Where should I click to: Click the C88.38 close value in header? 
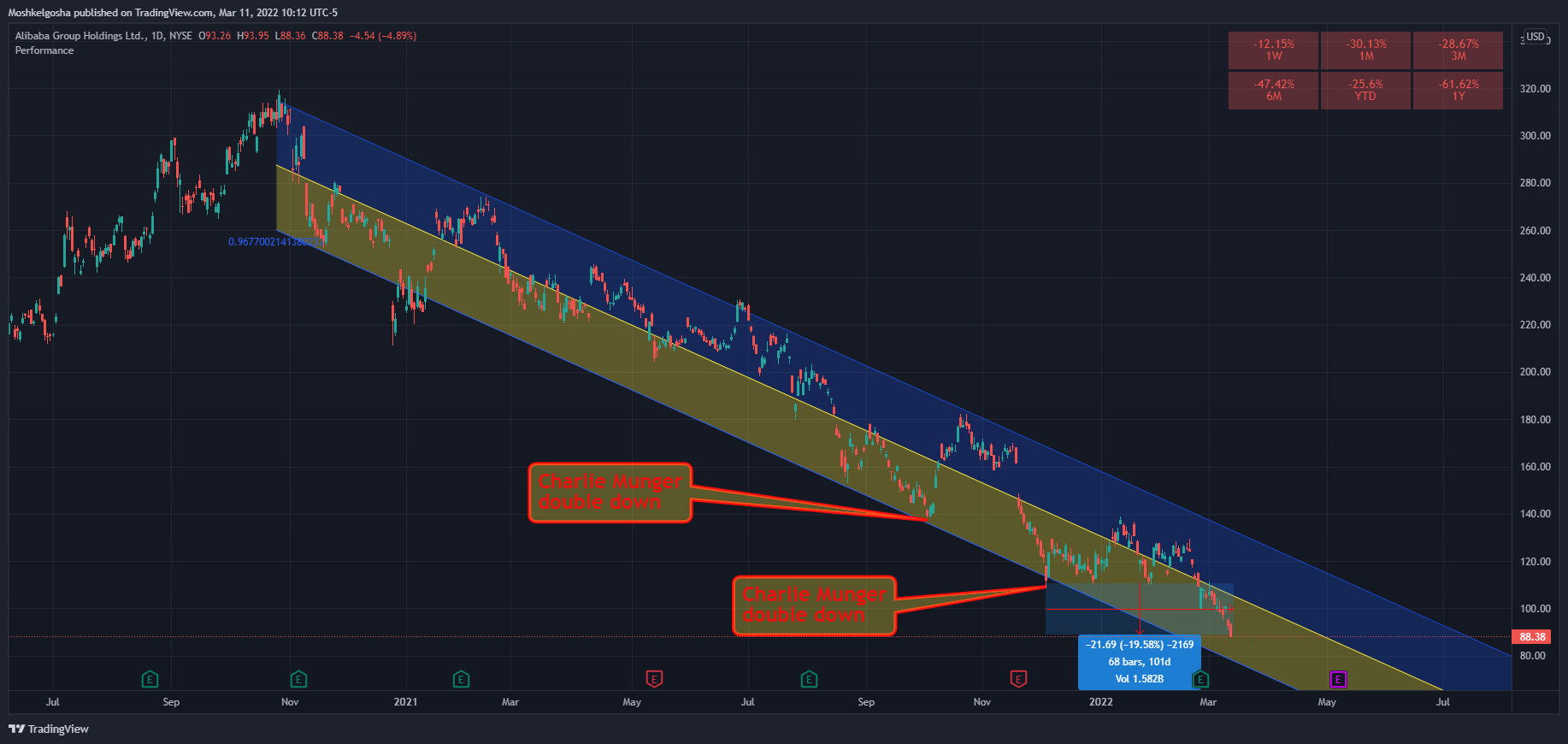pyautogui.click(x=327, y=36)
